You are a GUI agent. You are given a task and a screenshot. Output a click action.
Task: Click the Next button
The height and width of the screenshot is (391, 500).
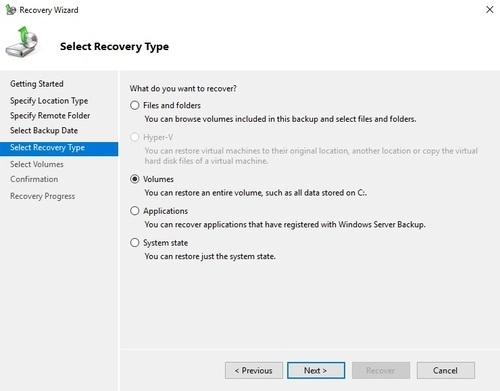tap(316, 370)
